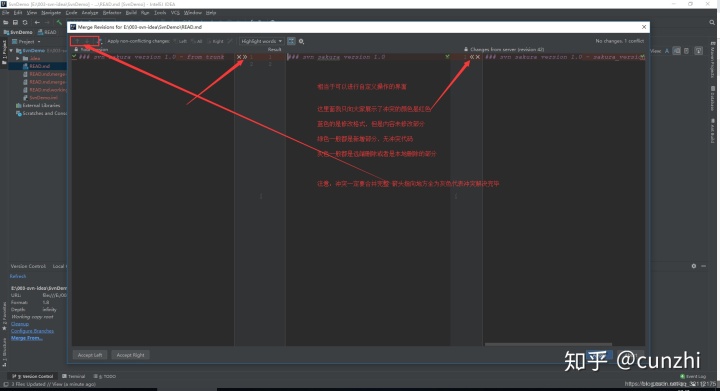Accept right change with double left arrow

tap(472, 57)
